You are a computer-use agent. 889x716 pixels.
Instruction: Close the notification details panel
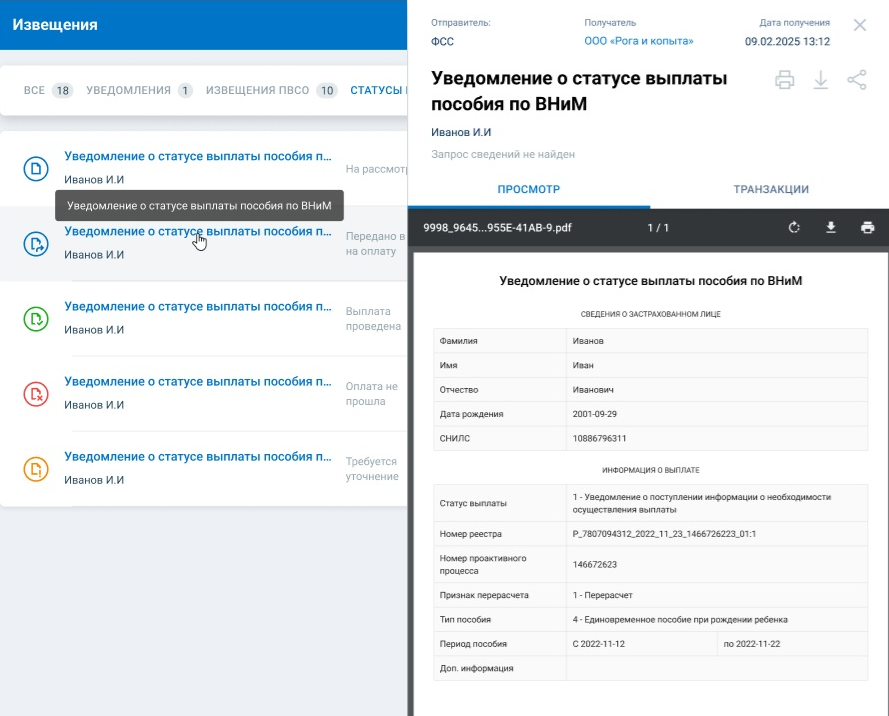point(860,25)
